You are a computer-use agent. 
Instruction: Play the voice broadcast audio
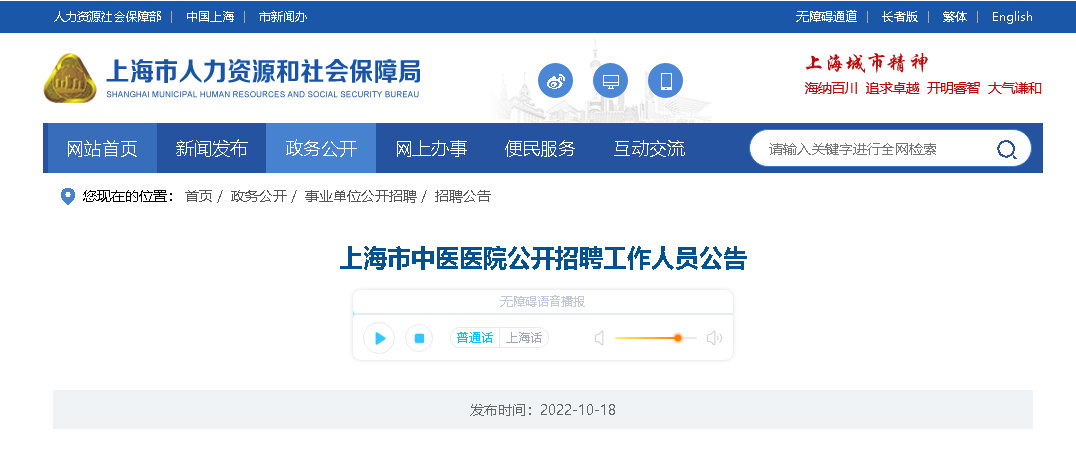[379, 338]
